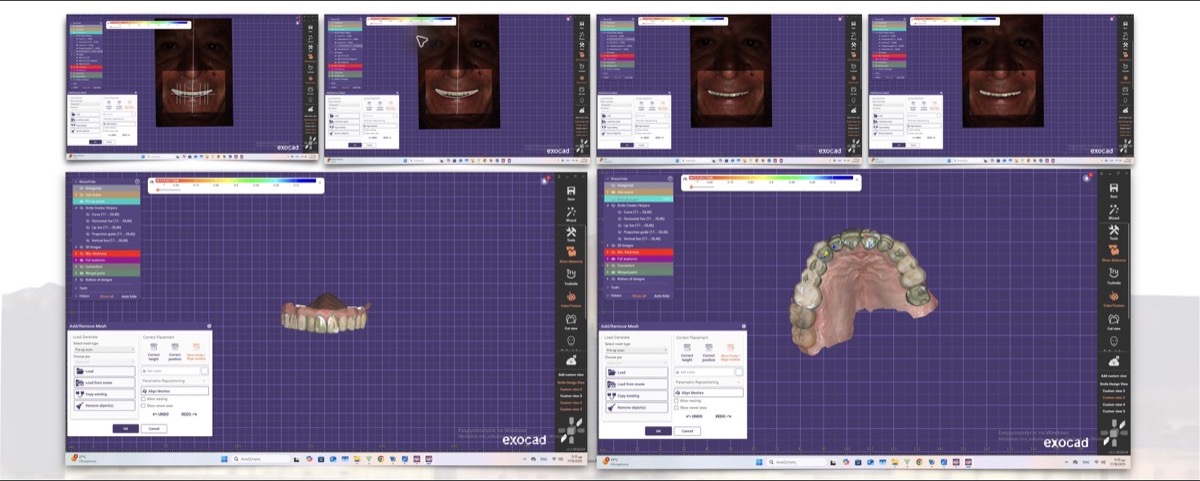Click Correct position icon in lower-left Add/Remove Mesh dialog
The width and height of the screenshot is (1200, 481).
[x=175, y=351]
